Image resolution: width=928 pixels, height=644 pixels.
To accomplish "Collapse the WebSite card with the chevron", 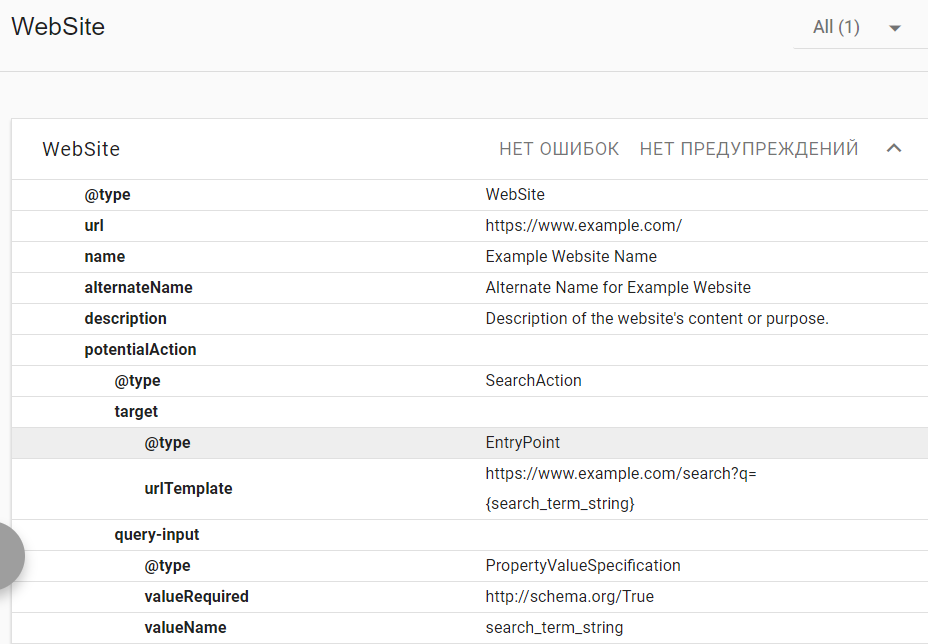I will coord(894,149).
